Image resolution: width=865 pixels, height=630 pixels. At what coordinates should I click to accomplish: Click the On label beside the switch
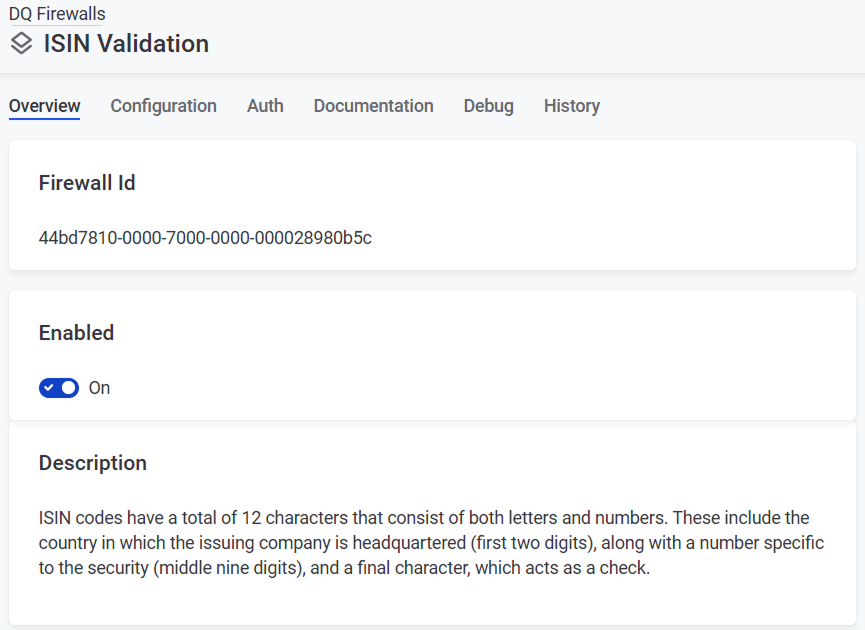(x=99, y=388)
